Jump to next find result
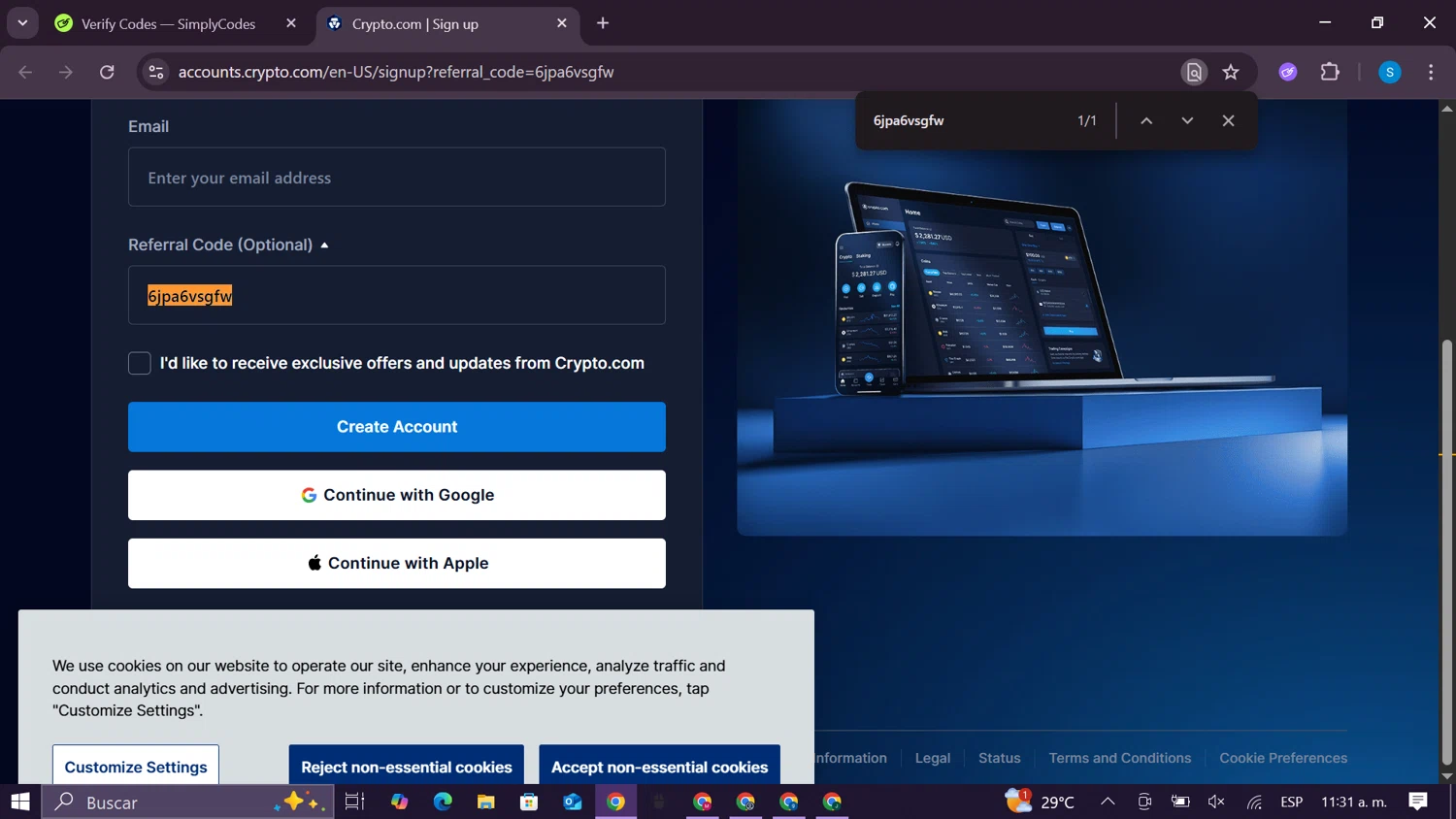 (1187, 120)
